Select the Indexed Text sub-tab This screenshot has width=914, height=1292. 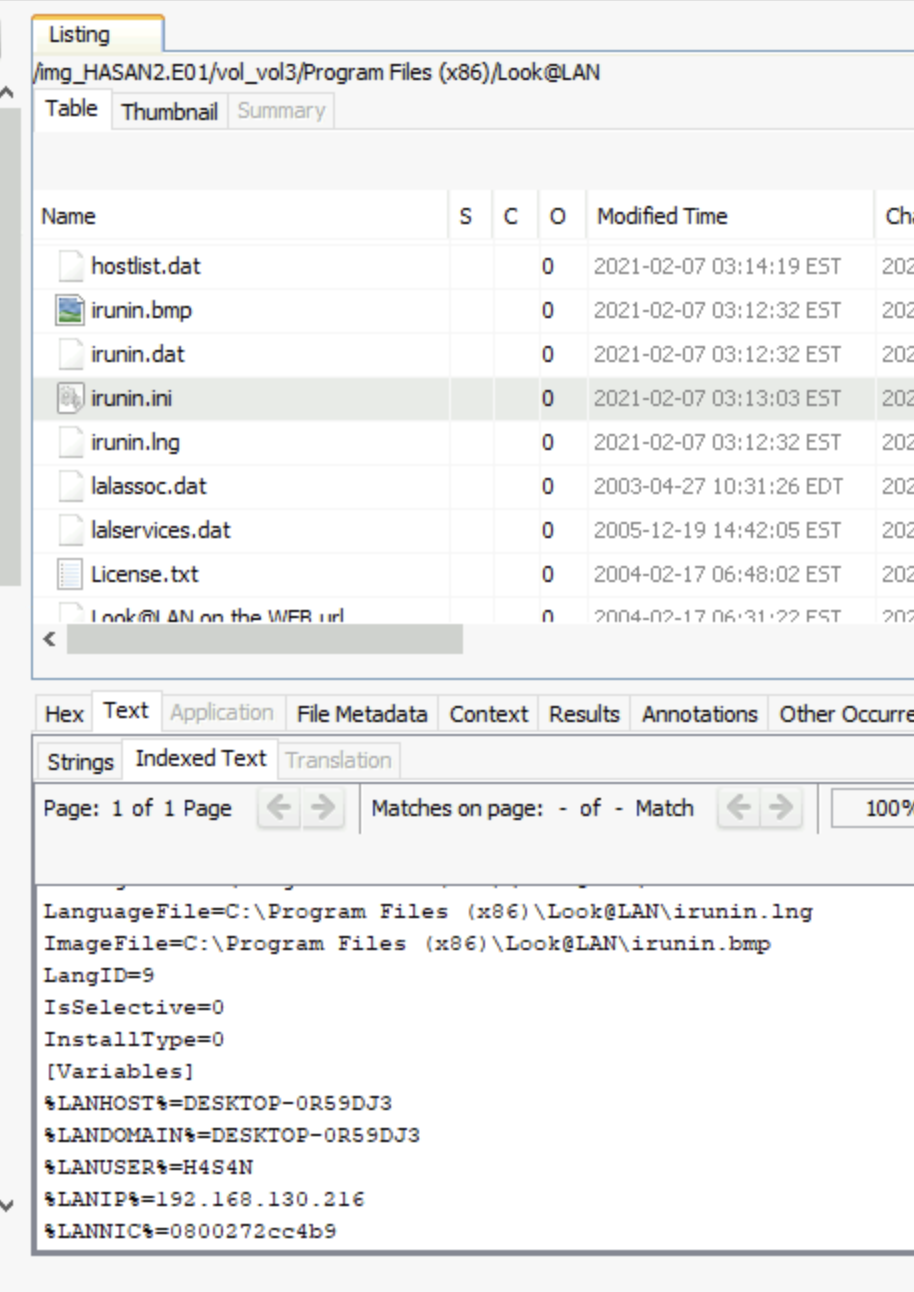[x=201, y=759]
